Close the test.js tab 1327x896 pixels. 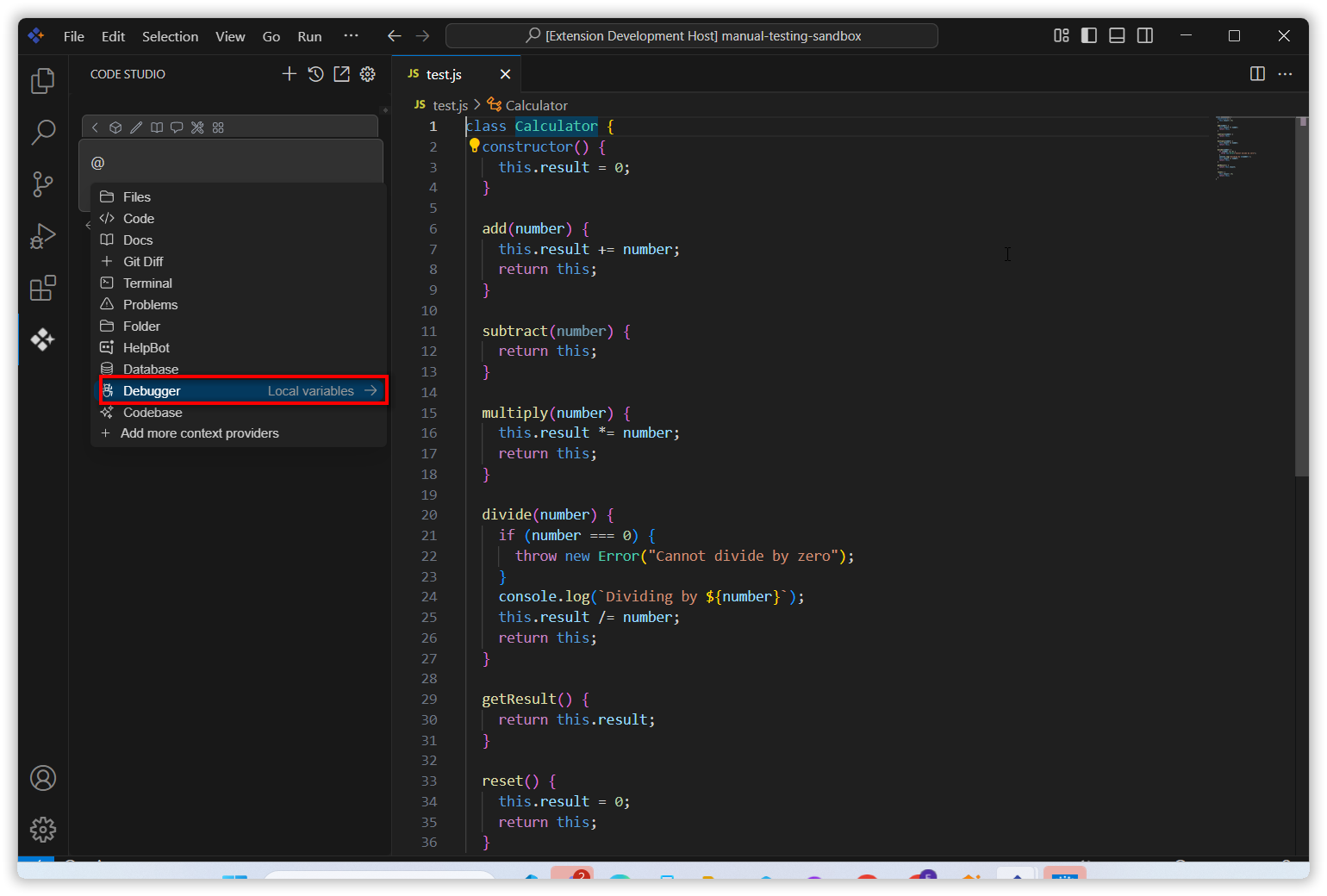[x=505, y=74]
